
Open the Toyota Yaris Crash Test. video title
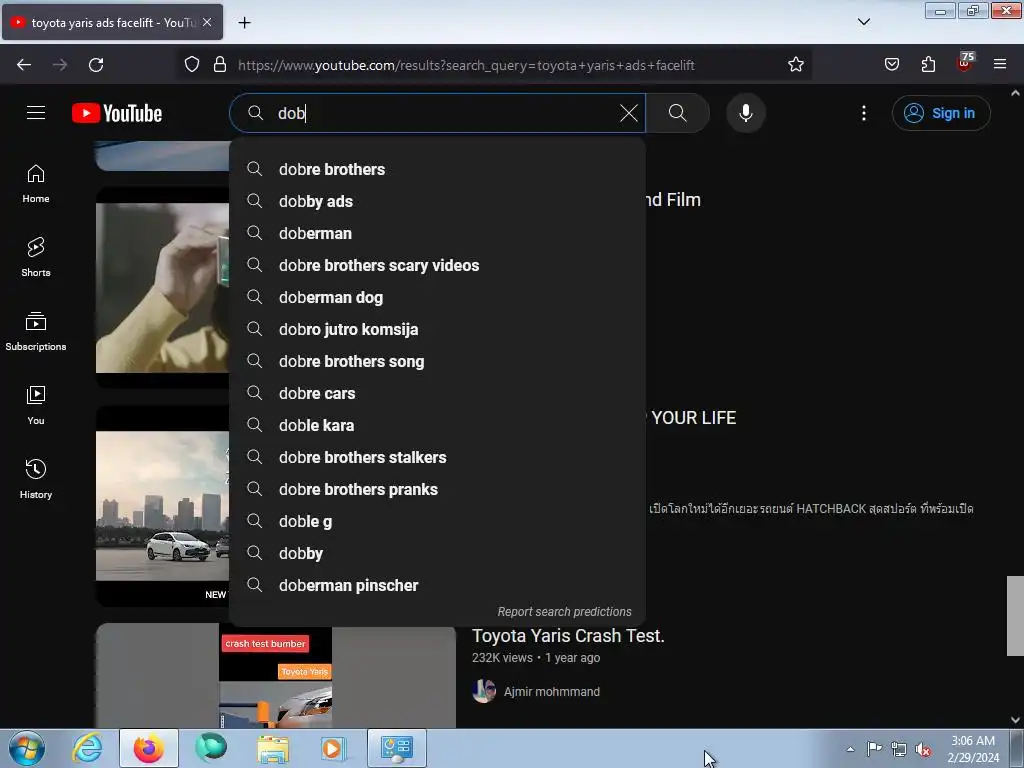coord(568,635)
